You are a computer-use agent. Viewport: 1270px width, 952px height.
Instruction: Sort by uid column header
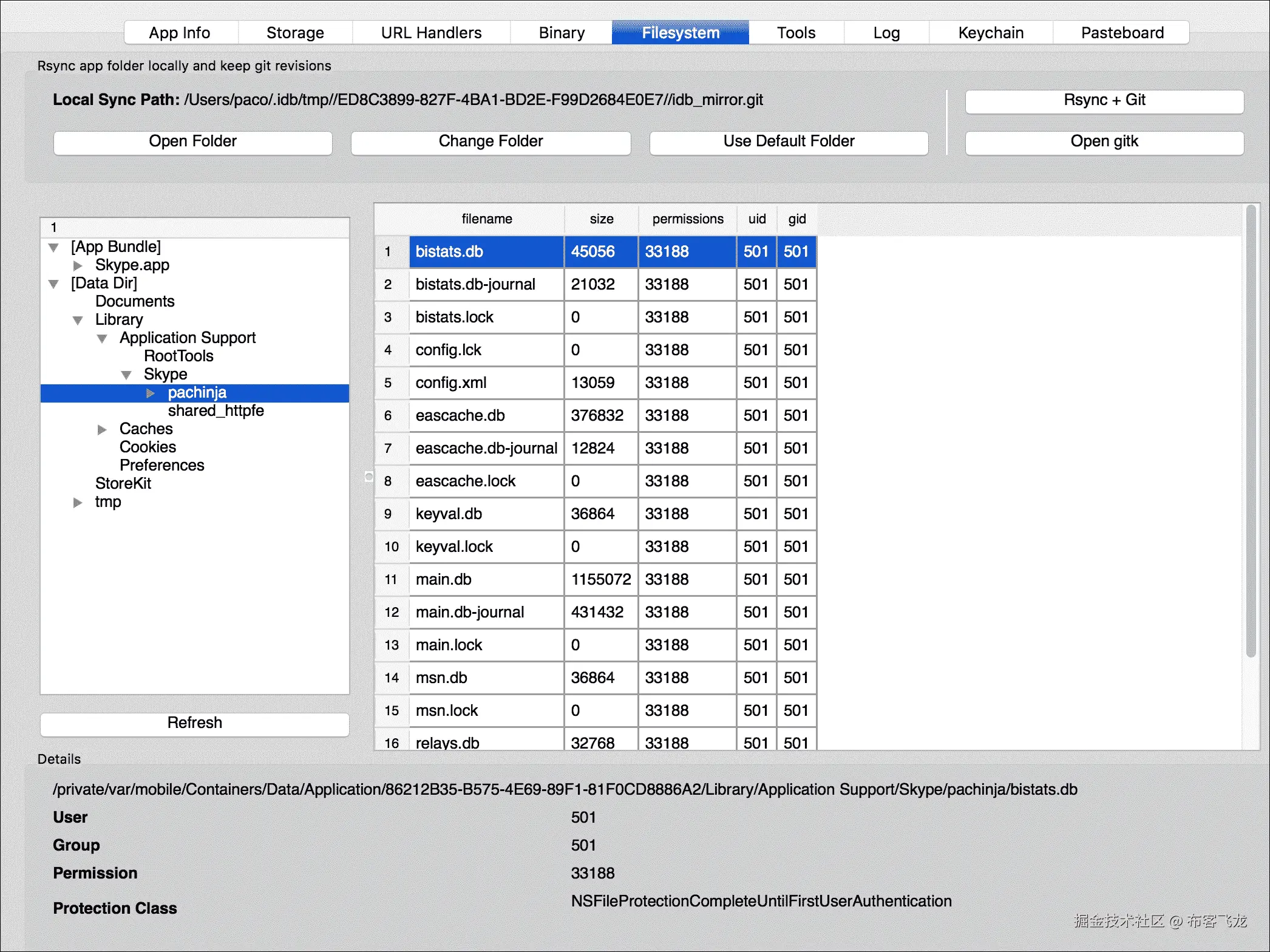click(757, 219)
